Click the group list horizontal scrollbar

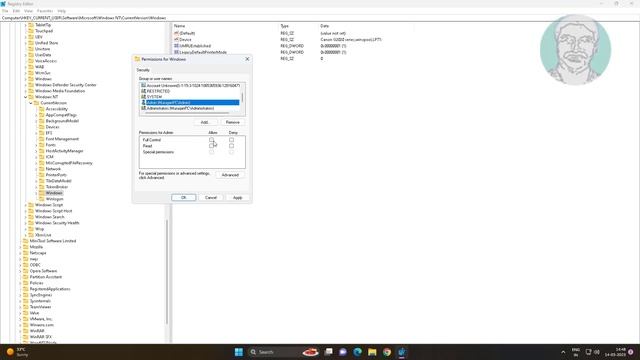click(x=187, y=113)
